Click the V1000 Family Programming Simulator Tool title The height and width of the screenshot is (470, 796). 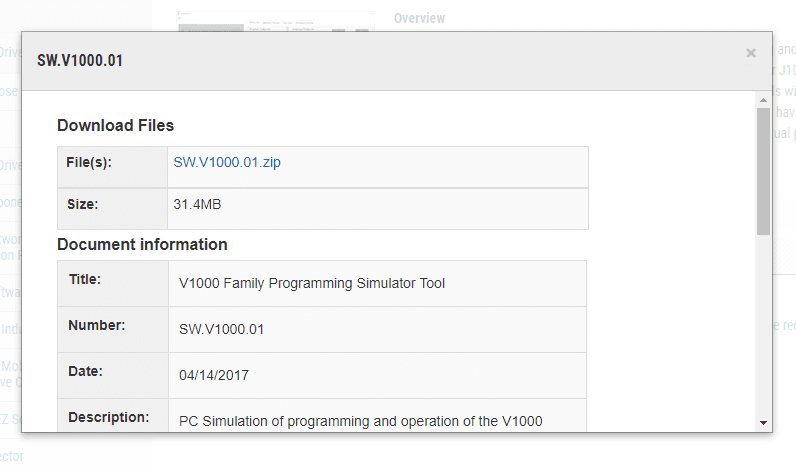312,283
